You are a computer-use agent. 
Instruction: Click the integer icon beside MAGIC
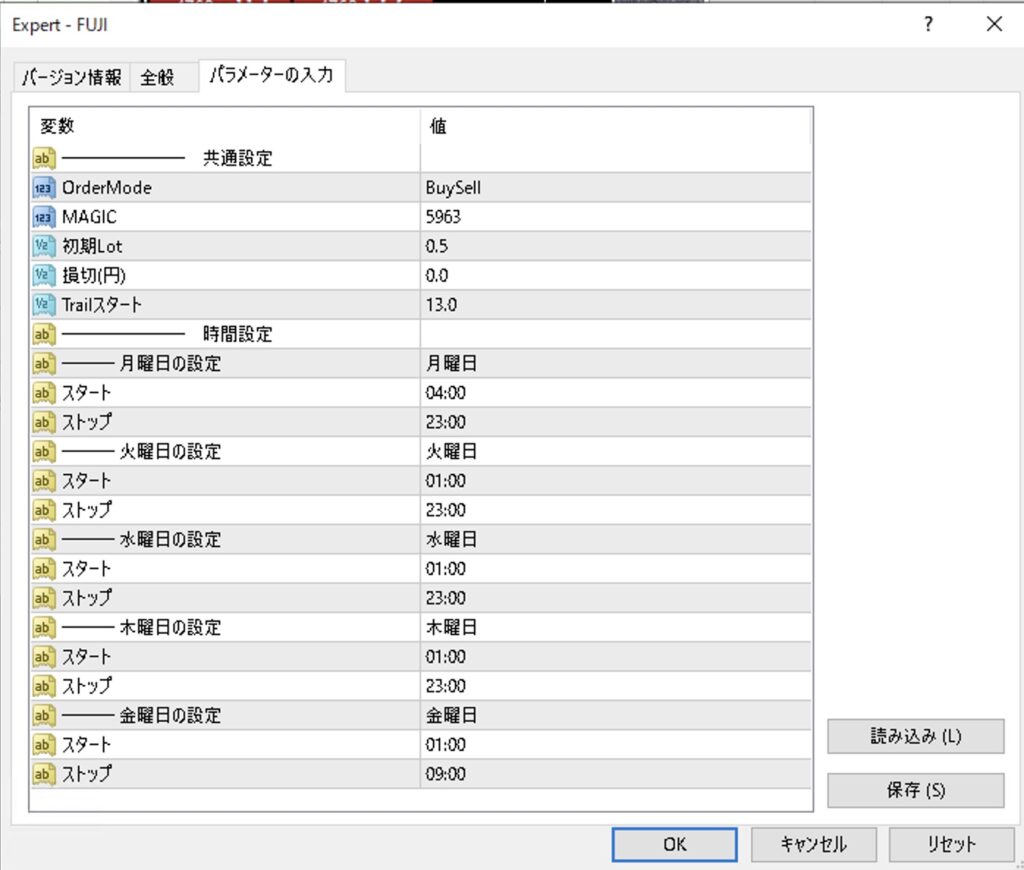point(43,216)
